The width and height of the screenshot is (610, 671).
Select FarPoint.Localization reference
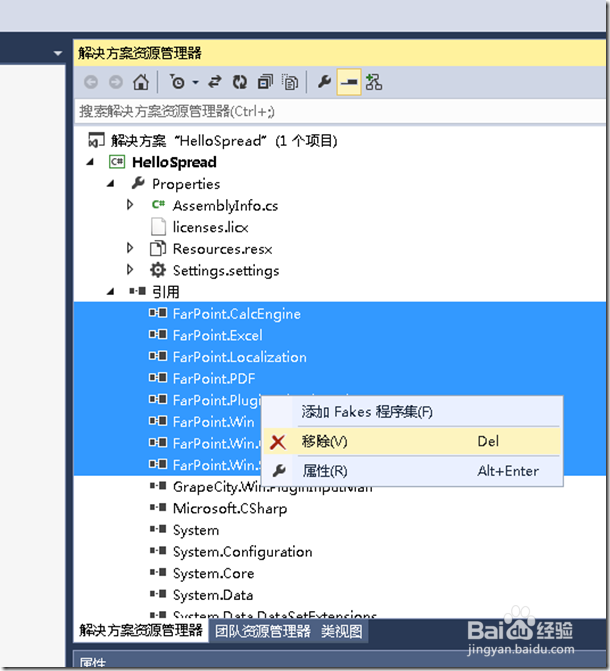coord(240,357)
